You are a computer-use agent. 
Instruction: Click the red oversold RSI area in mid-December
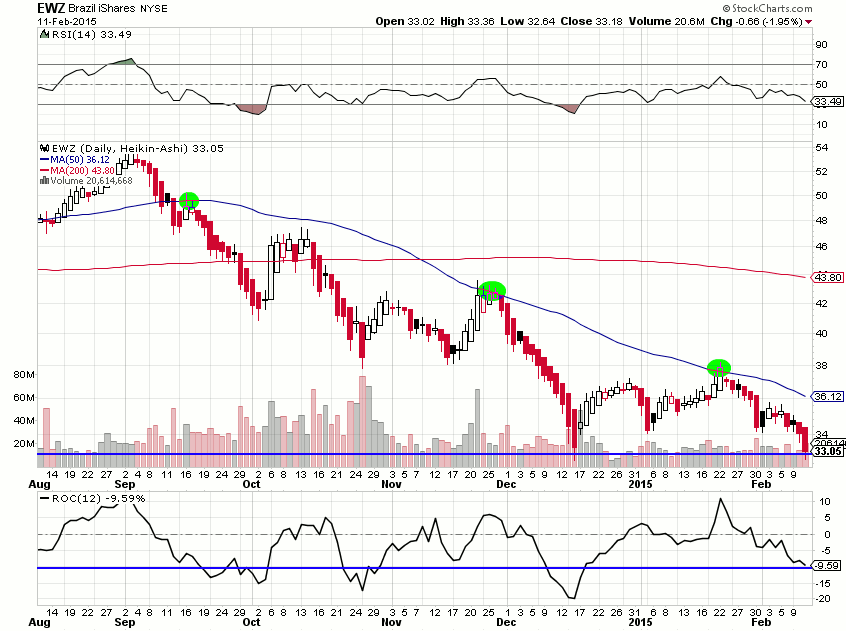tap(570, 109)
